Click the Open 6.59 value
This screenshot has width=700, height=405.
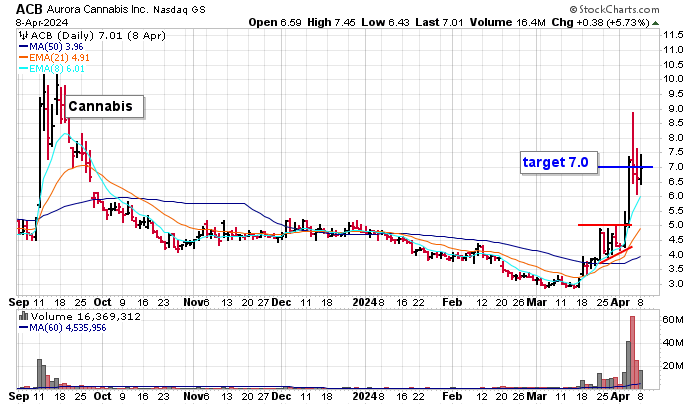point(275,22)
